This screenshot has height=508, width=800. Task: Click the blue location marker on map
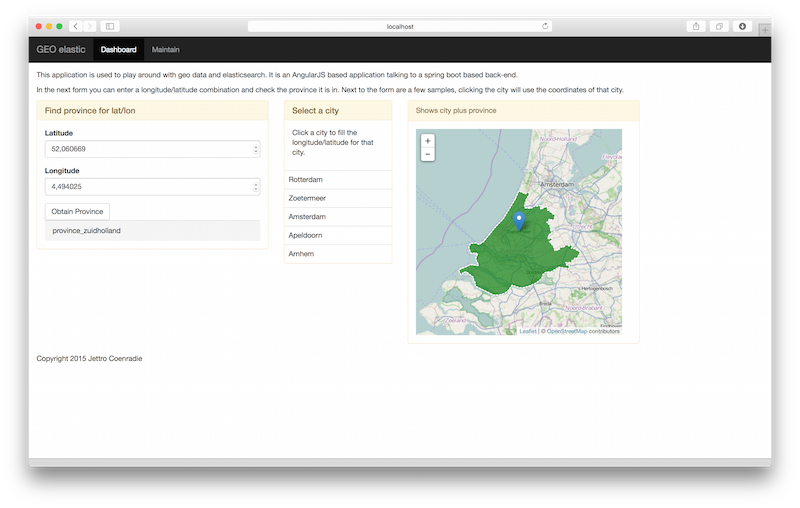(518, 221)
